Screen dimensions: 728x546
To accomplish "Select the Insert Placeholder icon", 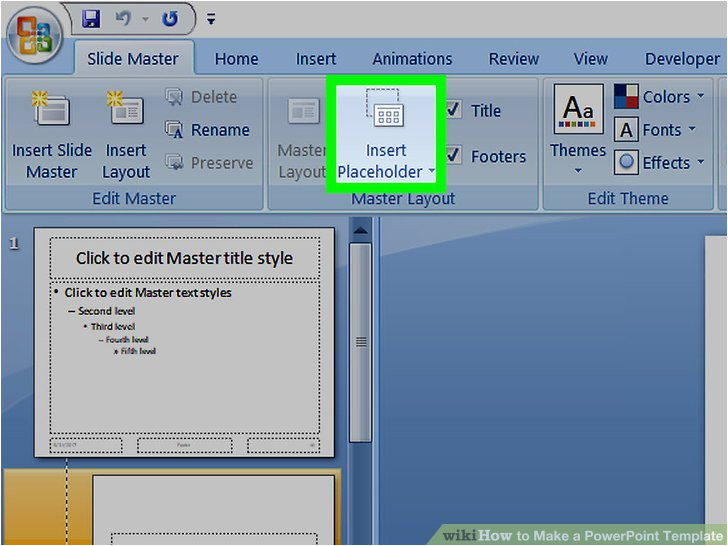I will click(385, 114).
